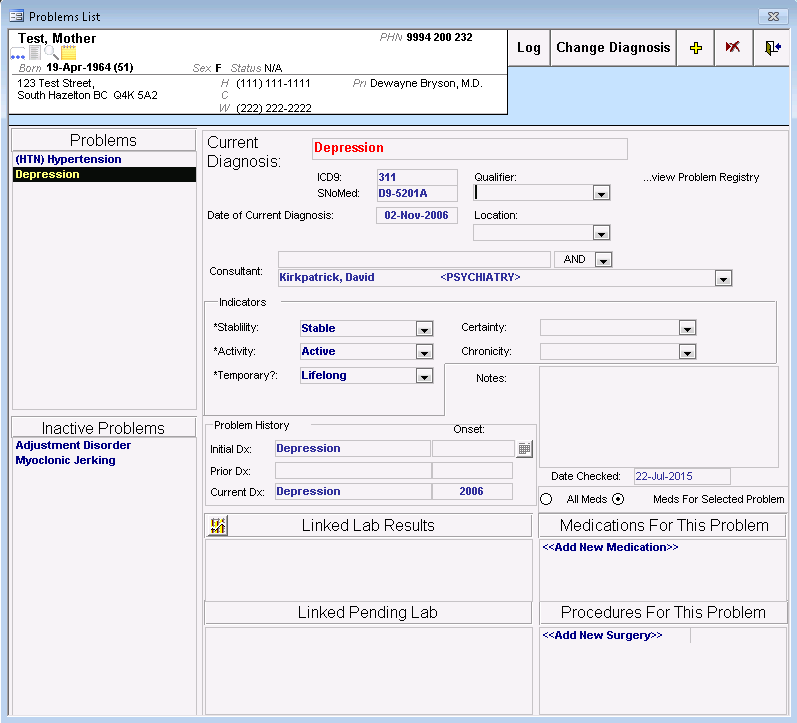This screenshot has width=797, height=723.
Task: Open the Stability dropdown arrow
Action: pyautogui.click(x=424, y=328)
